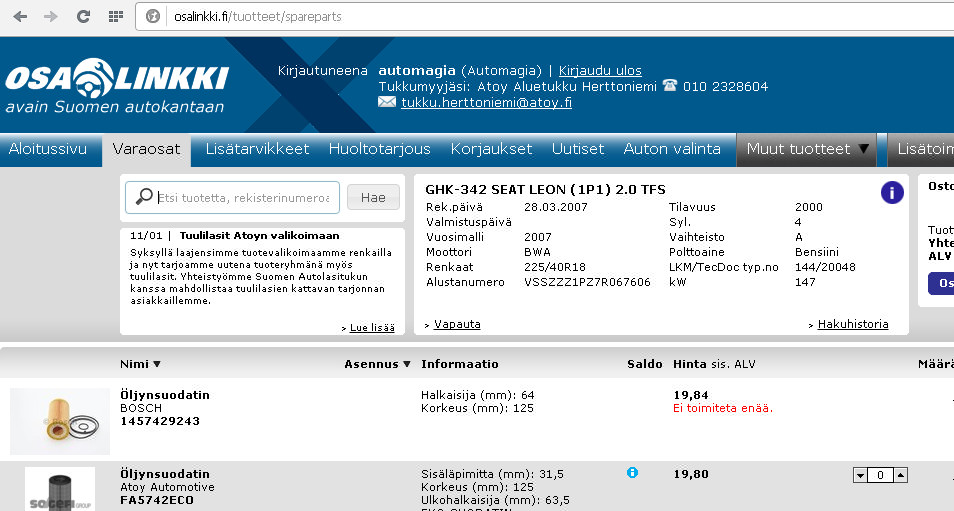954x511 pixels.
Task: Click the blue stock info icon for FA5742ECO
Action: tap(632, 473)
